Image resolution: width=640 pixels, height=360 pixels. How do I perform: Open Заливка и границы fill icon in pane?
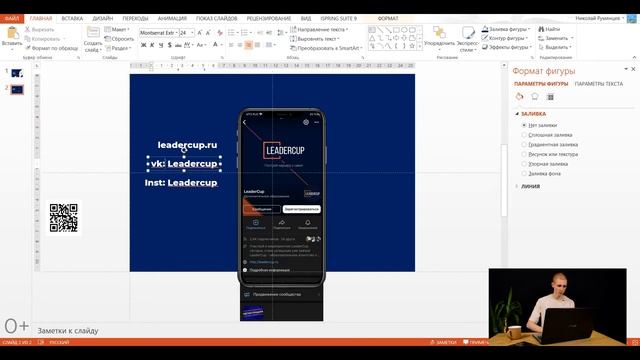click(x=519, y=97)
